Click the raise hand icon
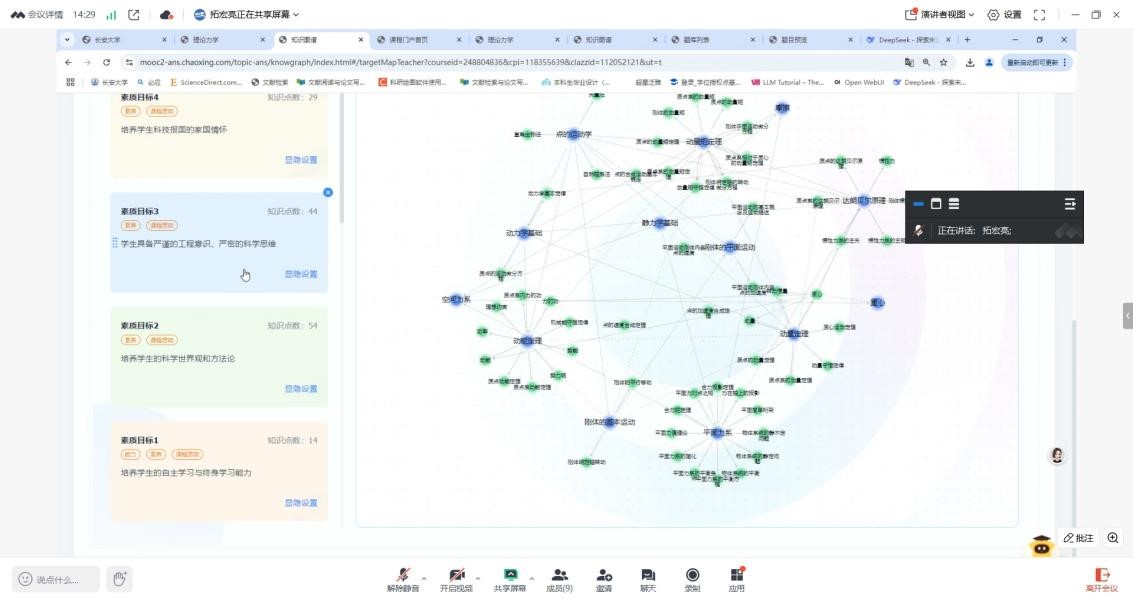 pos(119,579)
